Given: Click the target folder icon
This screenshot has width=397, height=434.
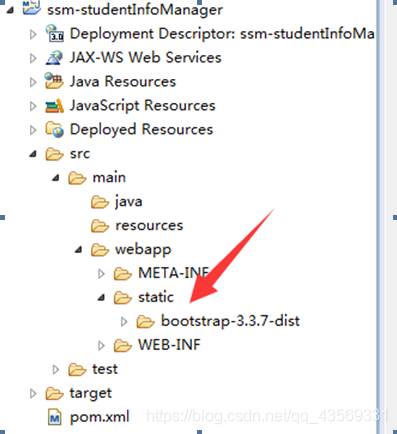Looking at the screenshot, I should tap(54, 394).
